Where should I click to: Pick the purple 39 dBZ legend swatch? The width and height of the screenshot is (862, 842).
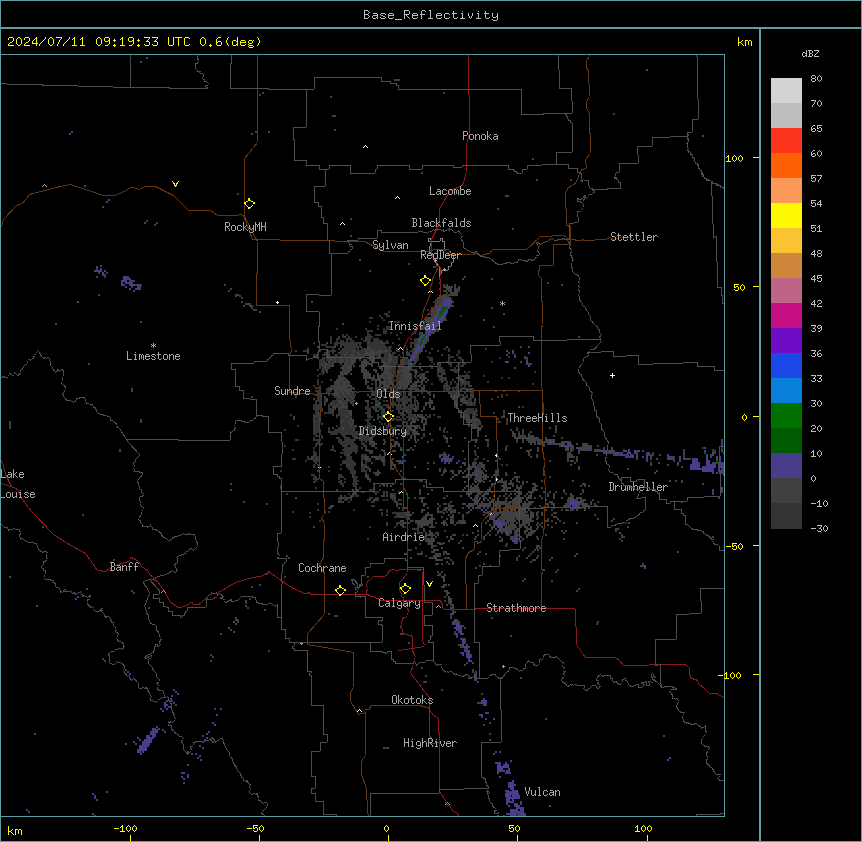786,341
